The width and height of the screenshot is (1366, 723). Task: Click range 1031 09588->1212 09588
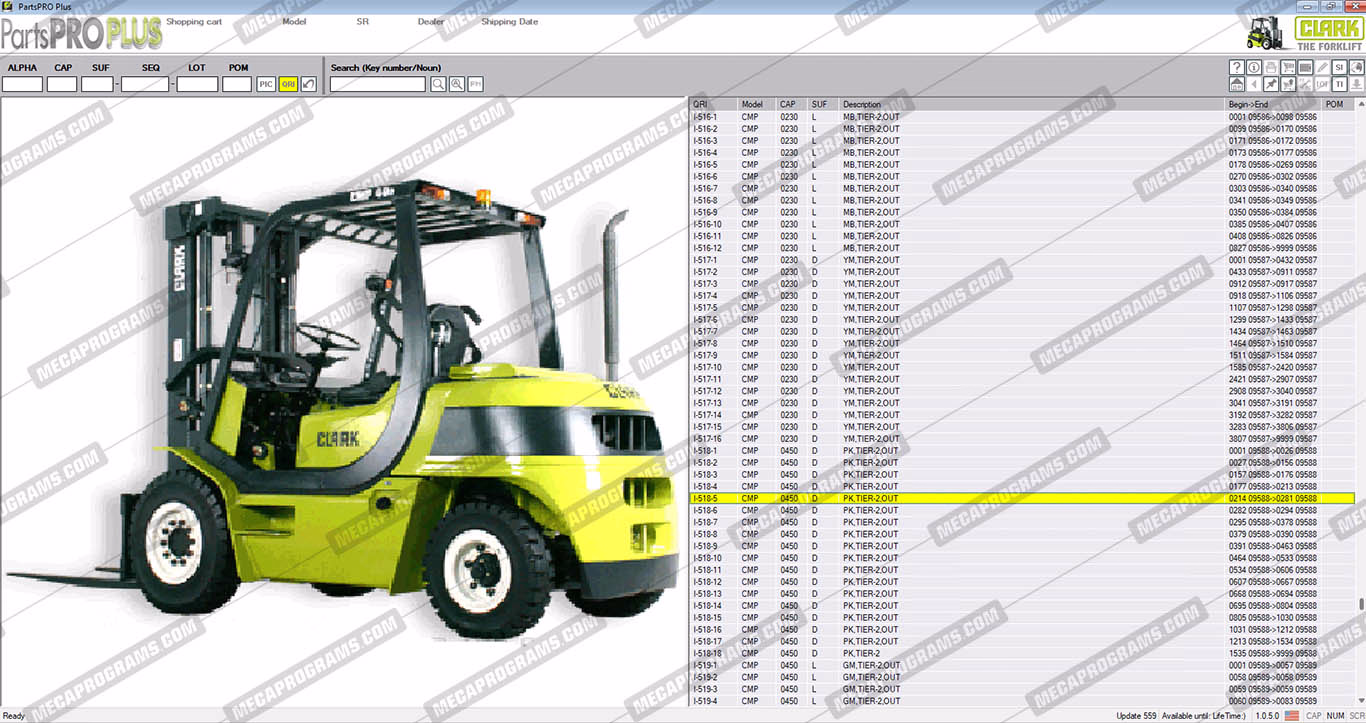1272,629
